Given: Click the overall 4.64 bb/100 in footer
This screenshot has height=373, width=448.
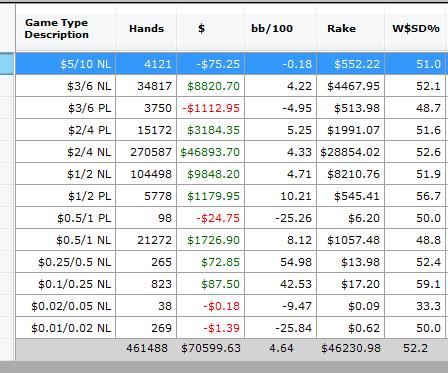Looking at the screenshot, I should pyautogui.click(x=281, y=348).
